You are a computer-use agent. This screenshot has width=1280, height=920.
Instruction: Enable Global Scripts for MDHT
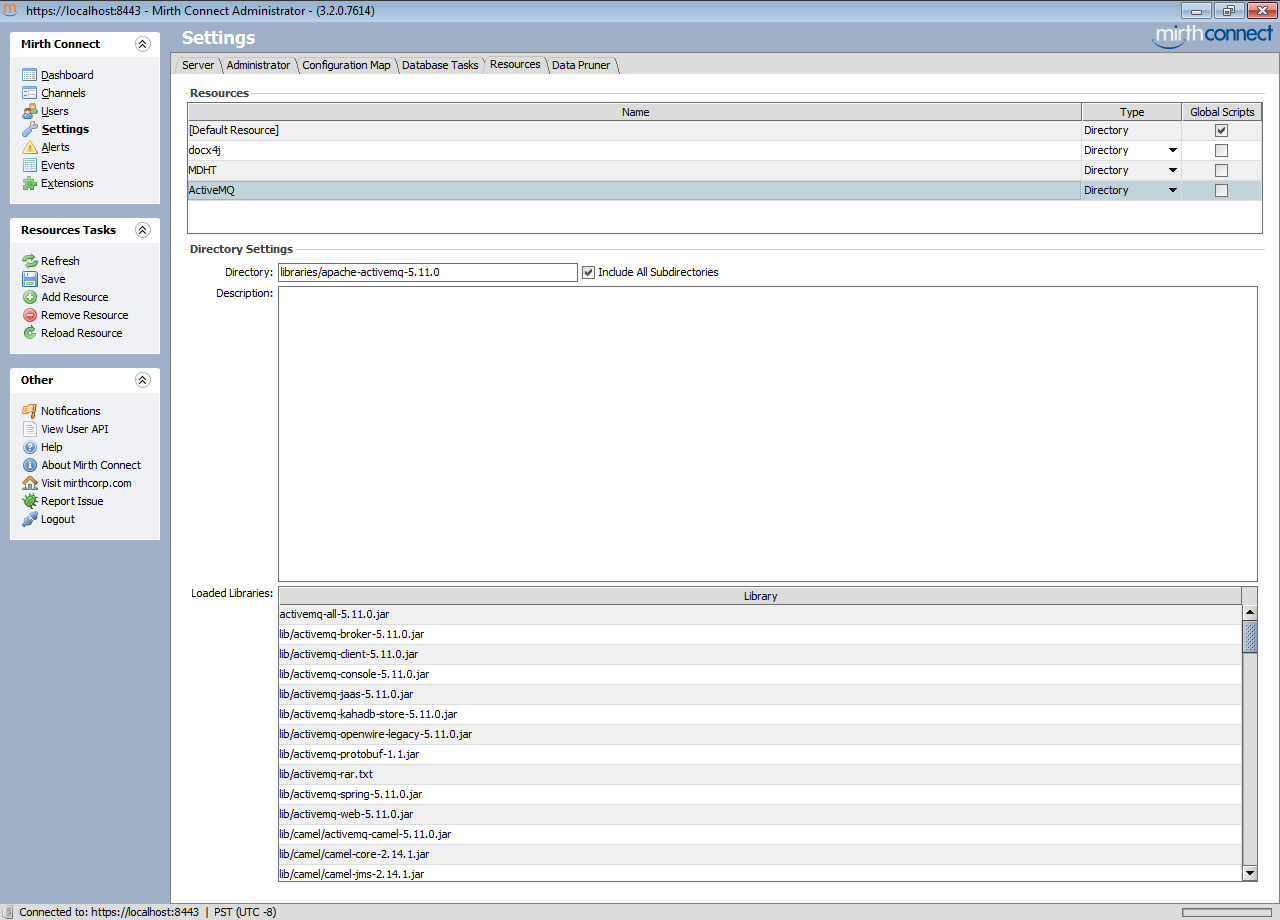(x=1221, y=170)
